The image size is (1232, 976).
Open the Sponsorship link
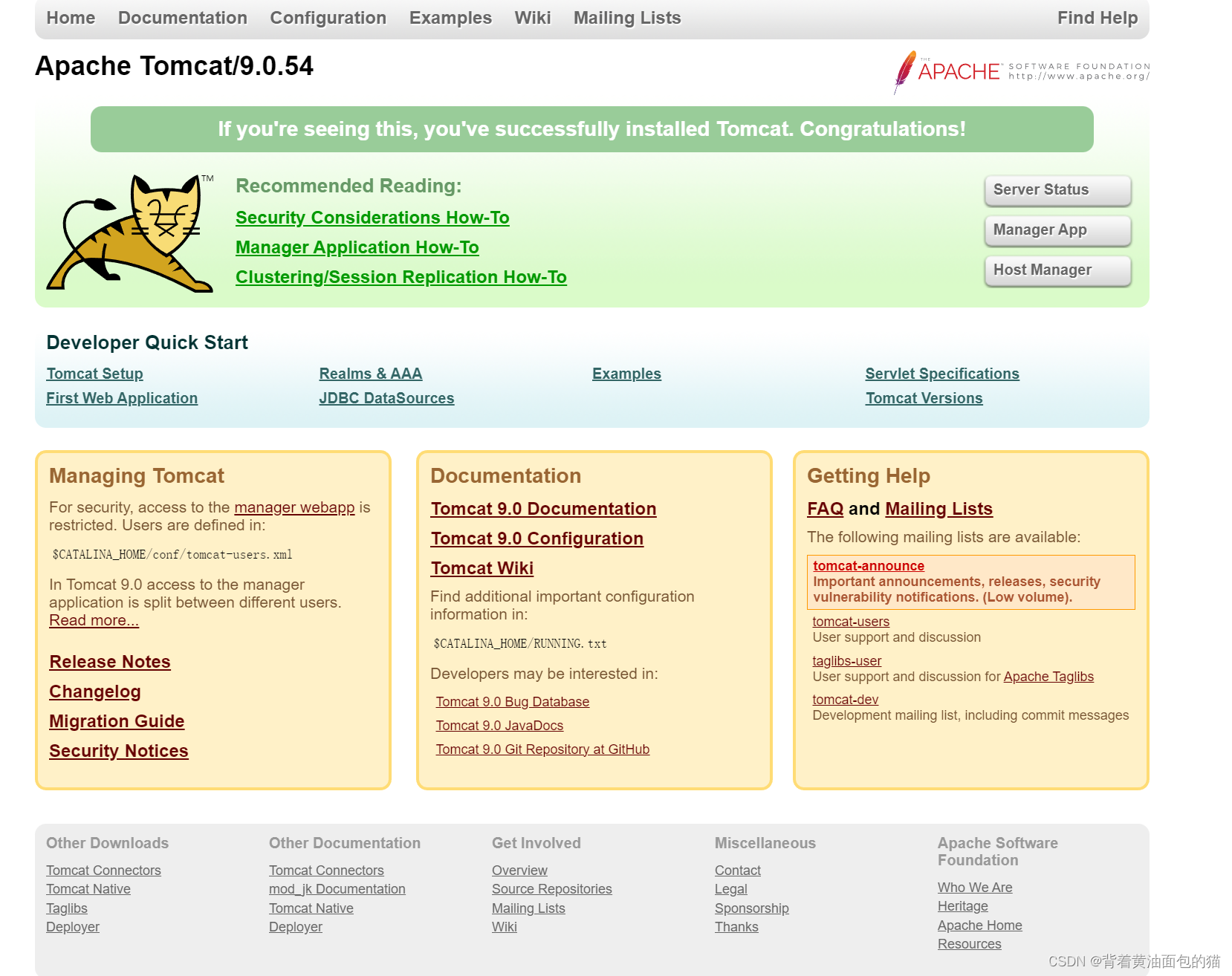tap(752, 908)
